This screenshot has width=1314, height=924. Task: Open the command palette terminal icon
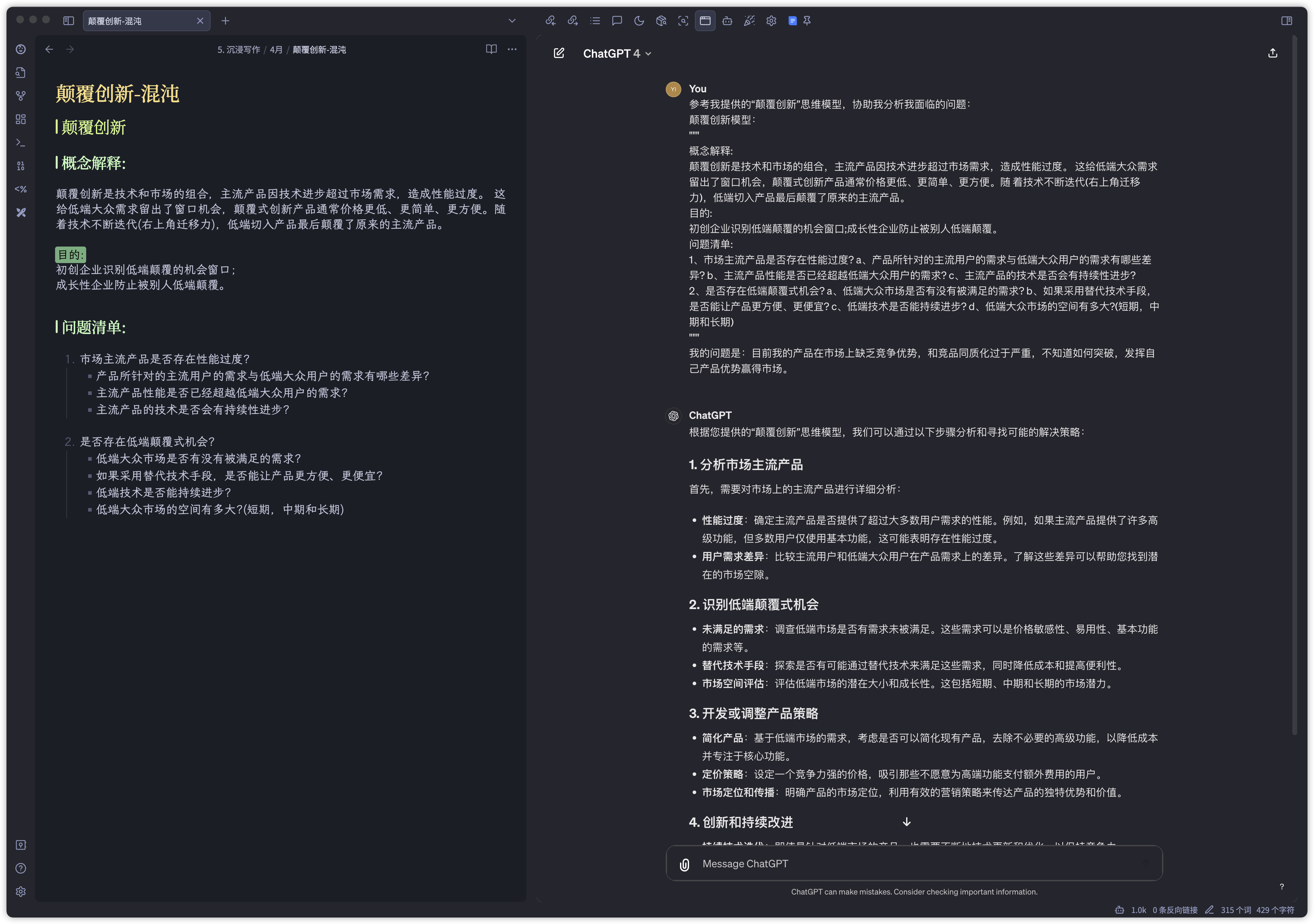[21, 143]
